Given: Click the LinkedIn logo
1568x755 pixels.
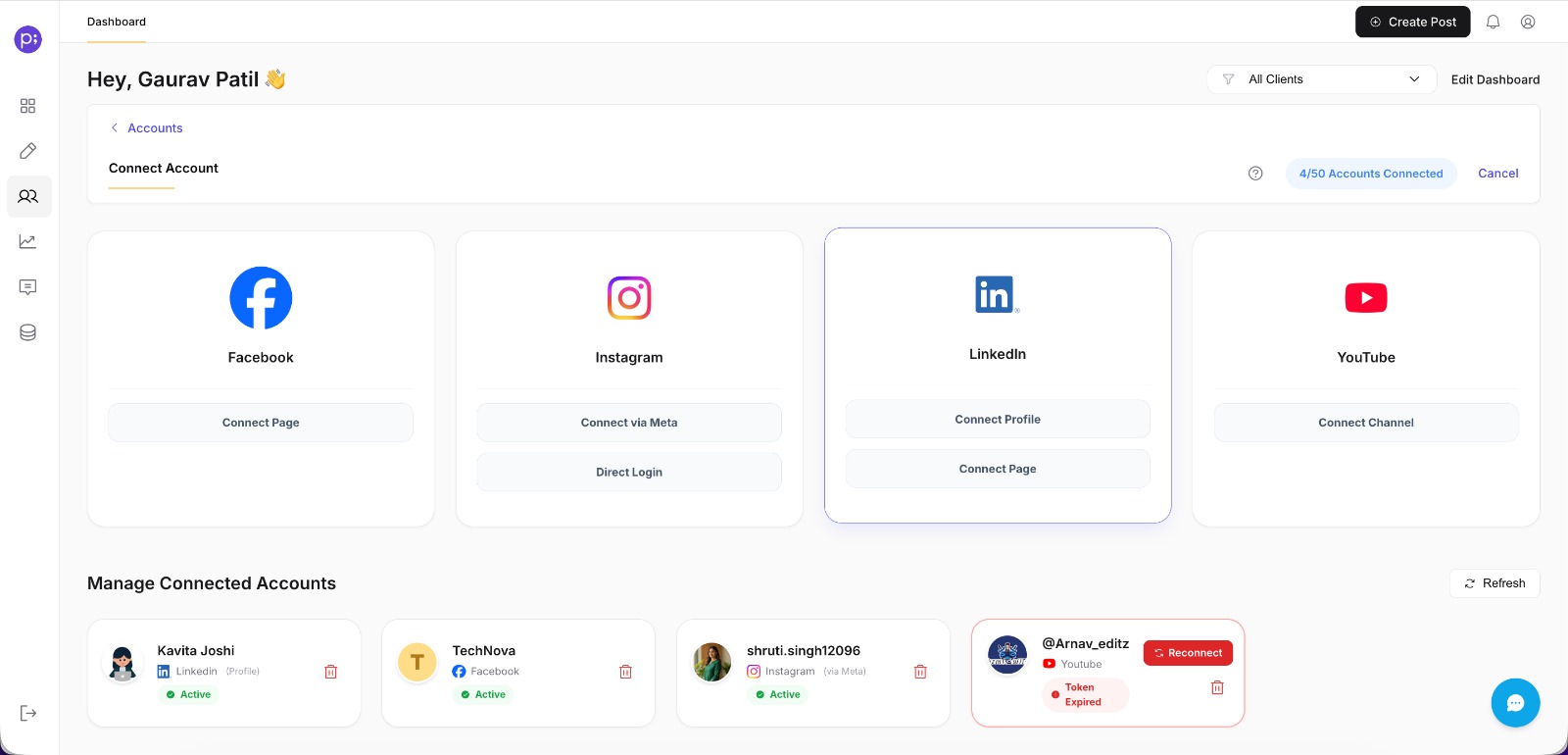Looking at the screenshot, I should (998, 294).
